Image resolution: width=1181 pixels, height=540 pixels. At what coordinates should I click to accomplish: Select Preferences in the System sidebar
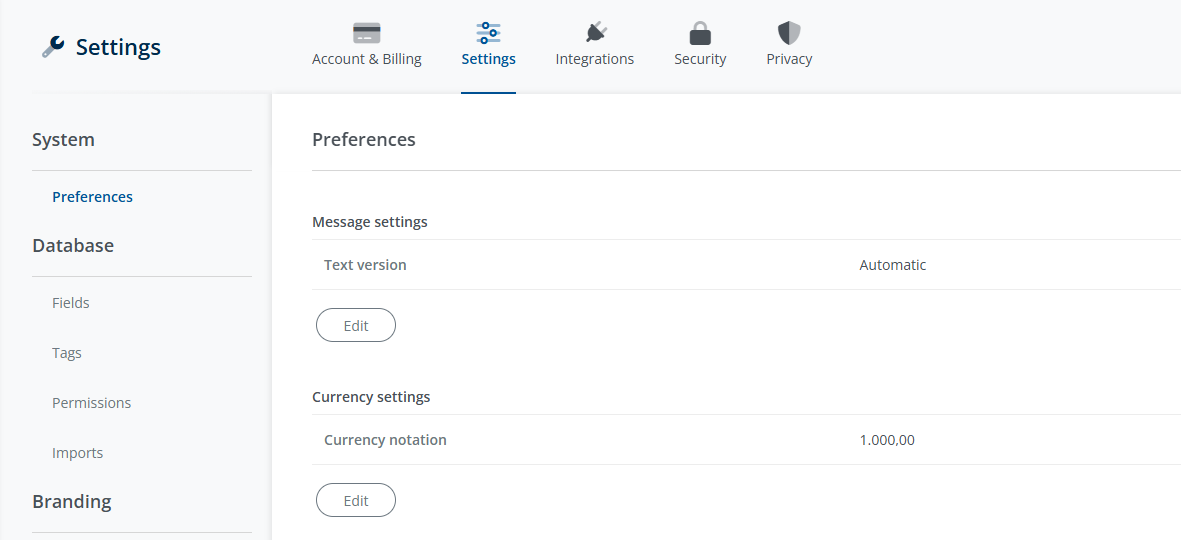93,197
